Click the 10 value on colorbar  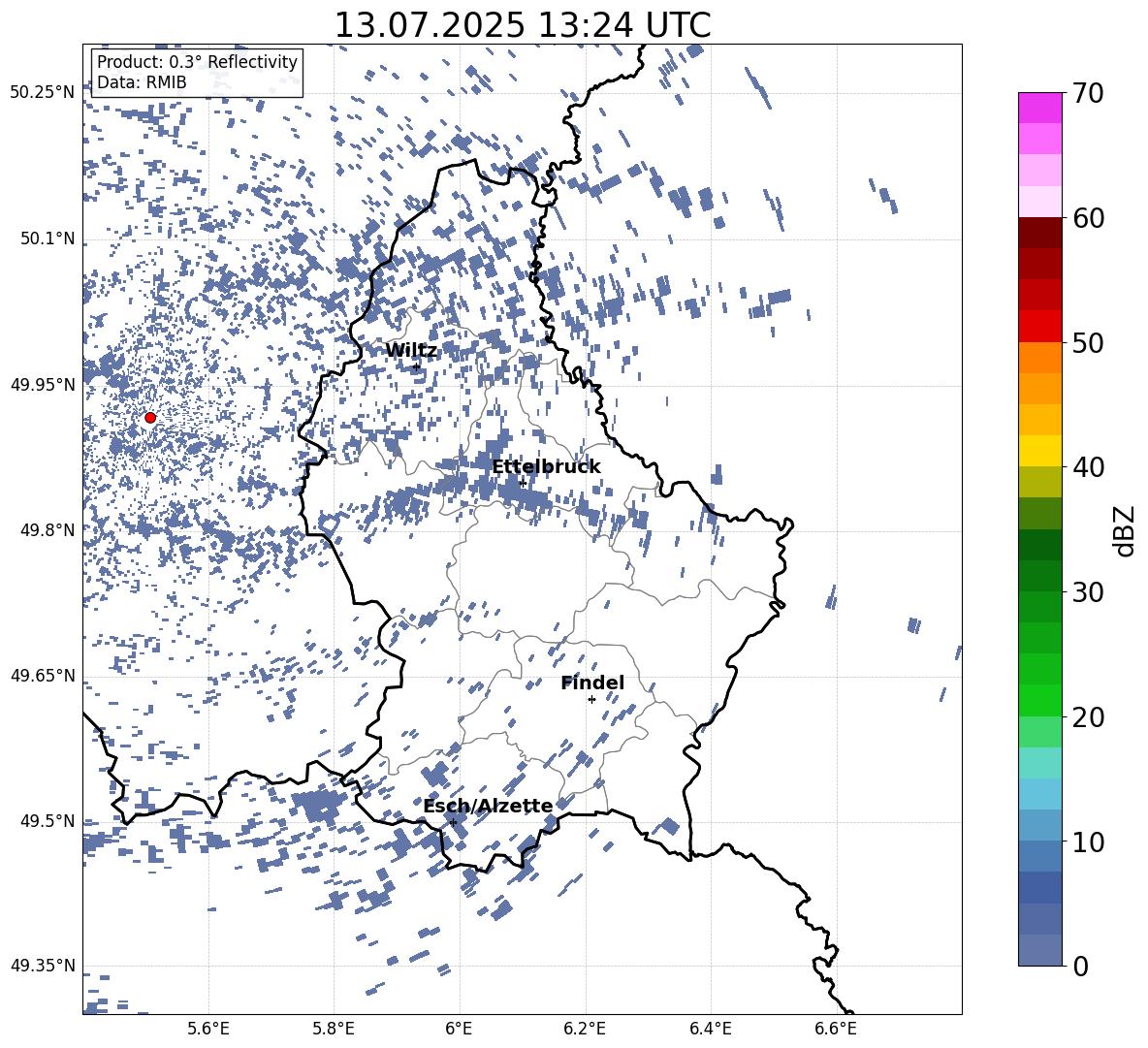[x=1087, y=842]
